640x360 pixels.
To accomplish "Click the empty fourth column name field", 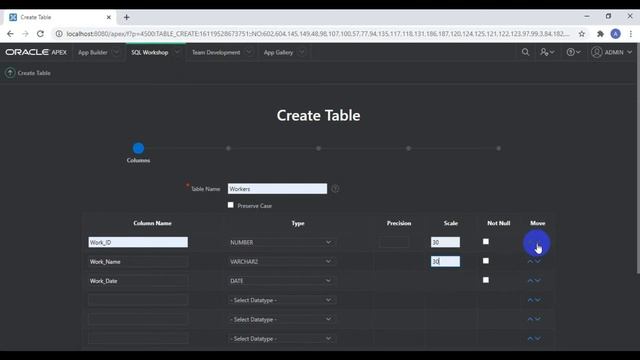I will [138, 300].
